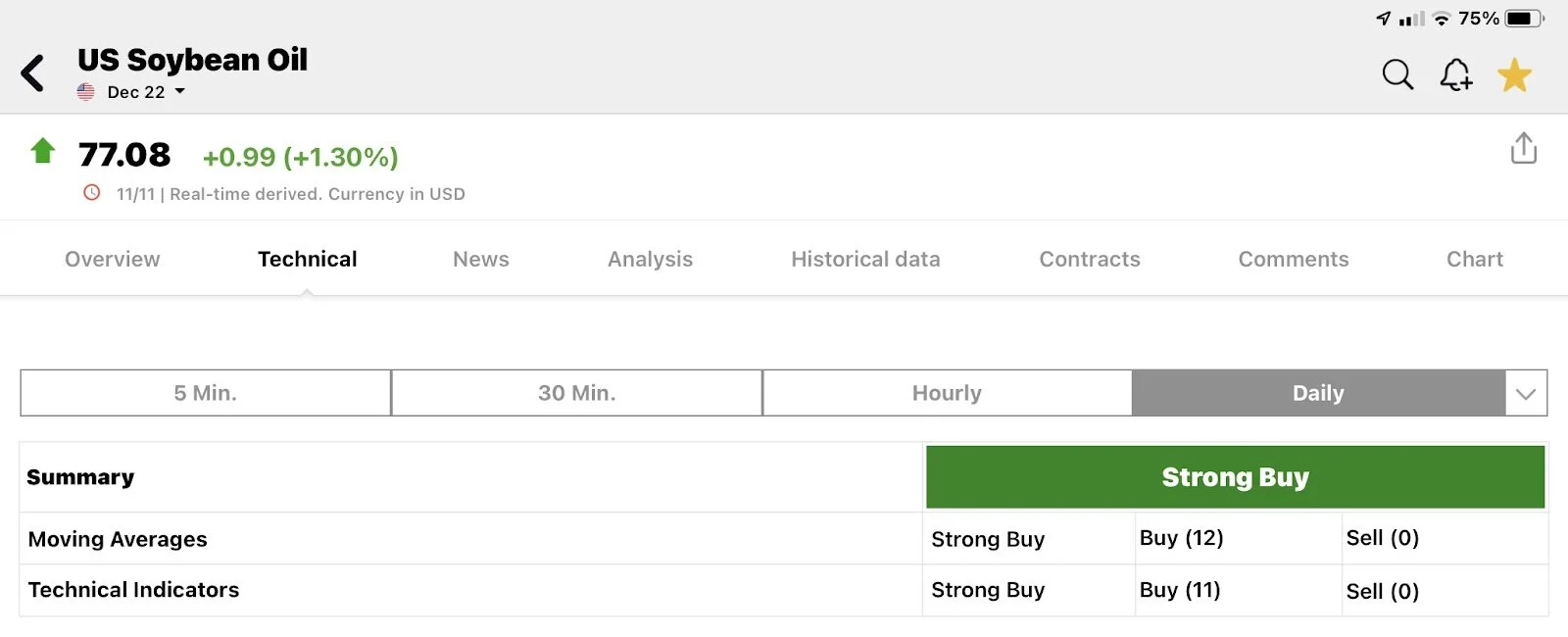The height and width of the screenshot is (637, 1568).
Task: Select the 30 Min. timeframe
Action: [x=576, y=393]
